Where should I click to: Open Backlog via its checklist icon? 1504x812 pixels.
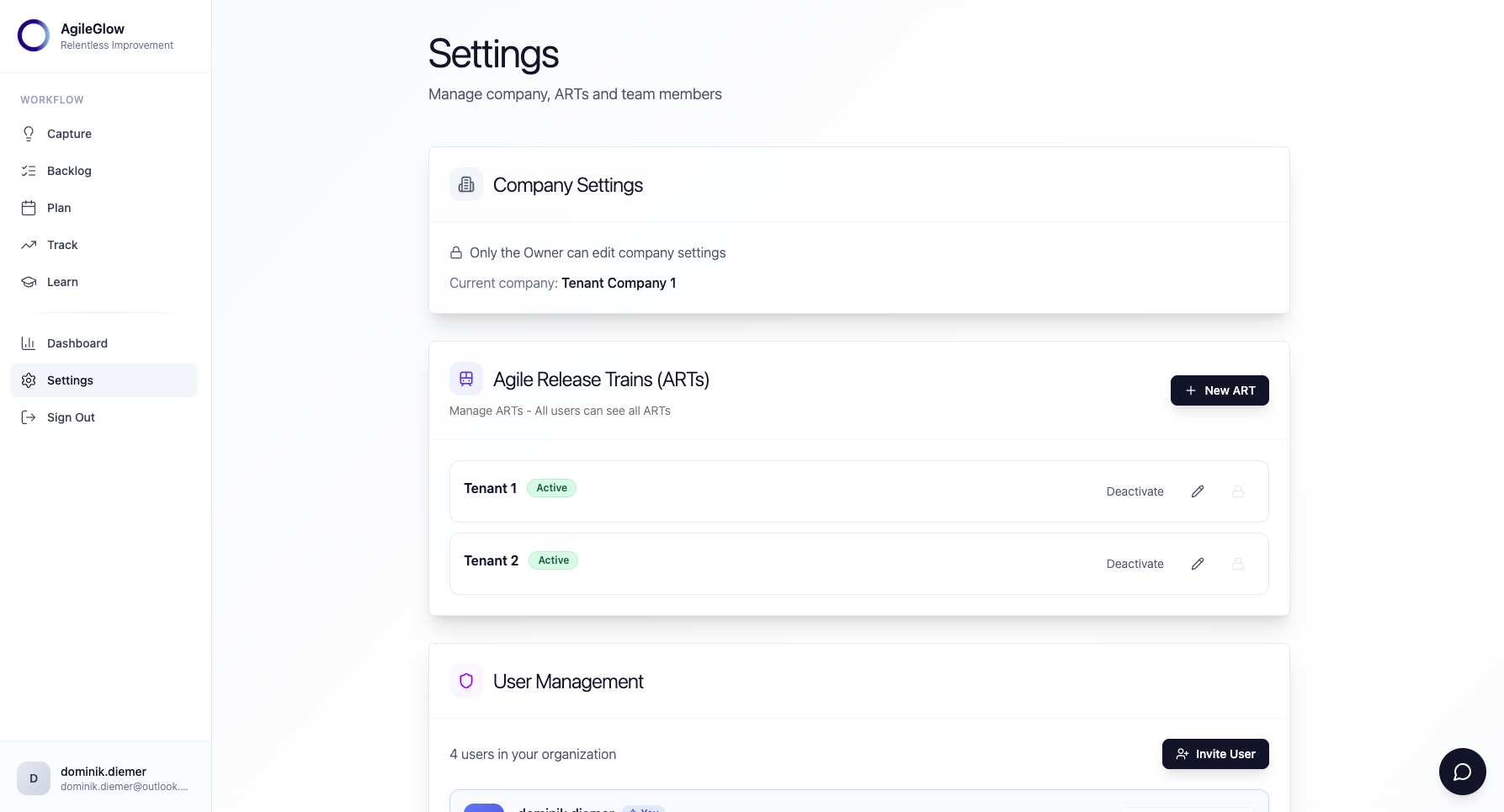click(28, 171)
